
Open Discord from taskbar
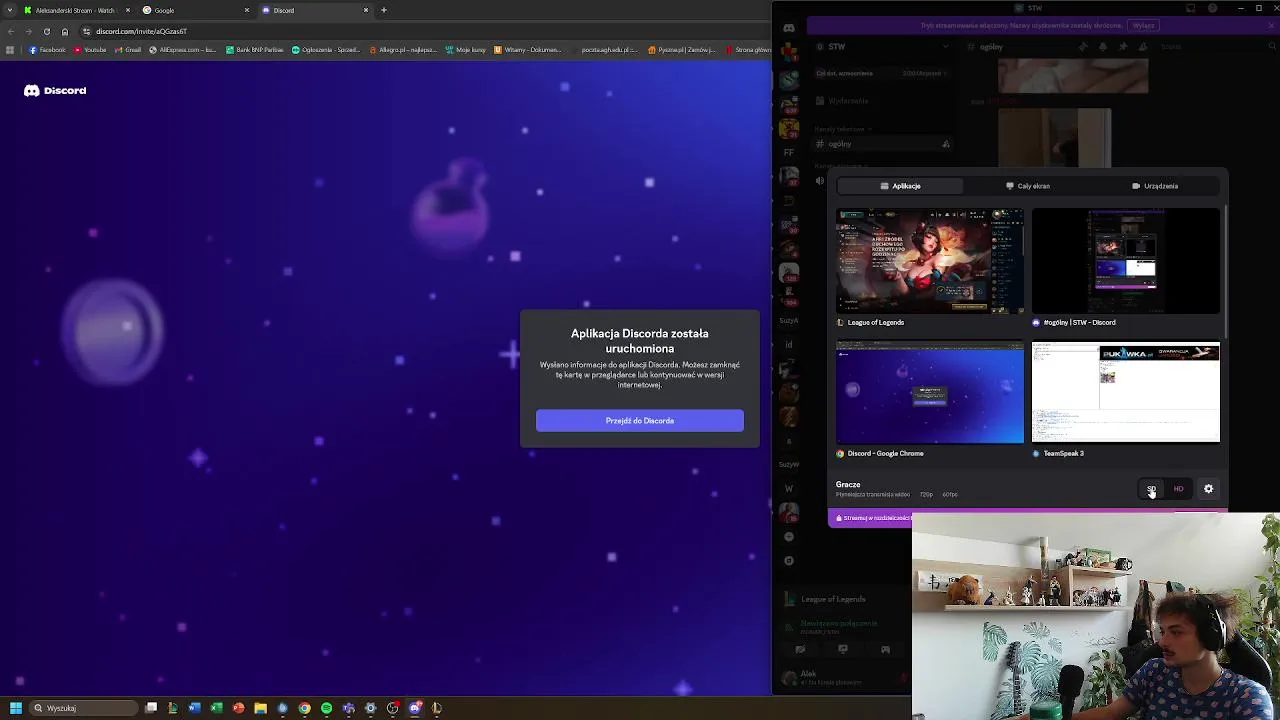click(x=415, y=708)
